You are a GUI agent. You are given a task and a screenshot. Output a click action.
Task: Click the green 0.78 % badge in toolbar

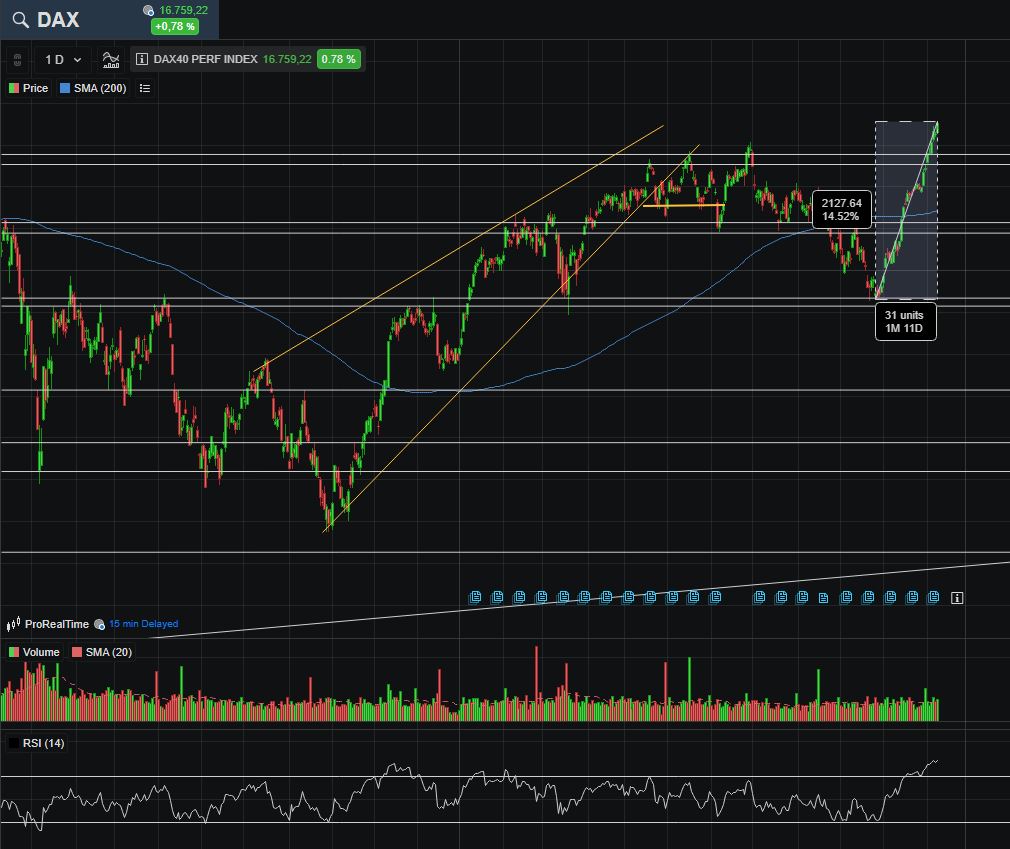tap(338, 59)
